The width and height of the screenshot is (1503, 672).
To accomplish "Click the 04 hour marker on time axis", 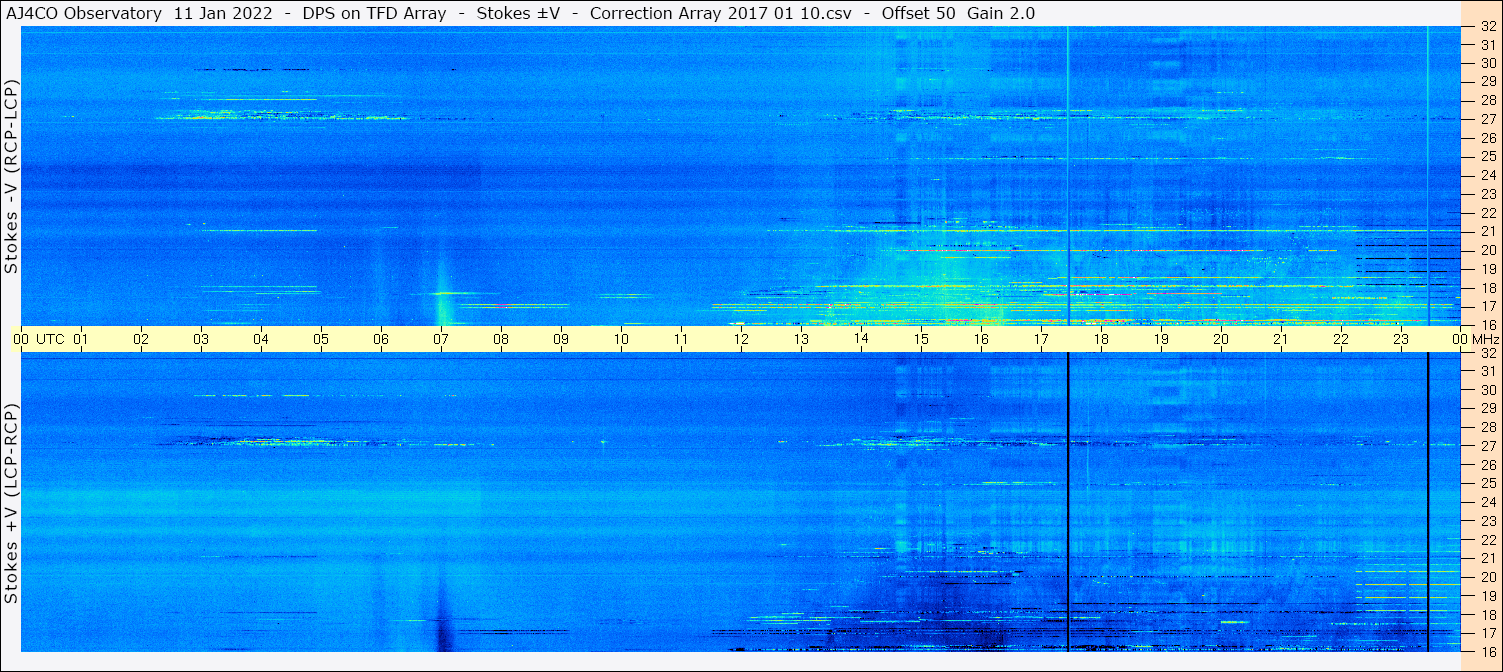I will coord(261,339).
